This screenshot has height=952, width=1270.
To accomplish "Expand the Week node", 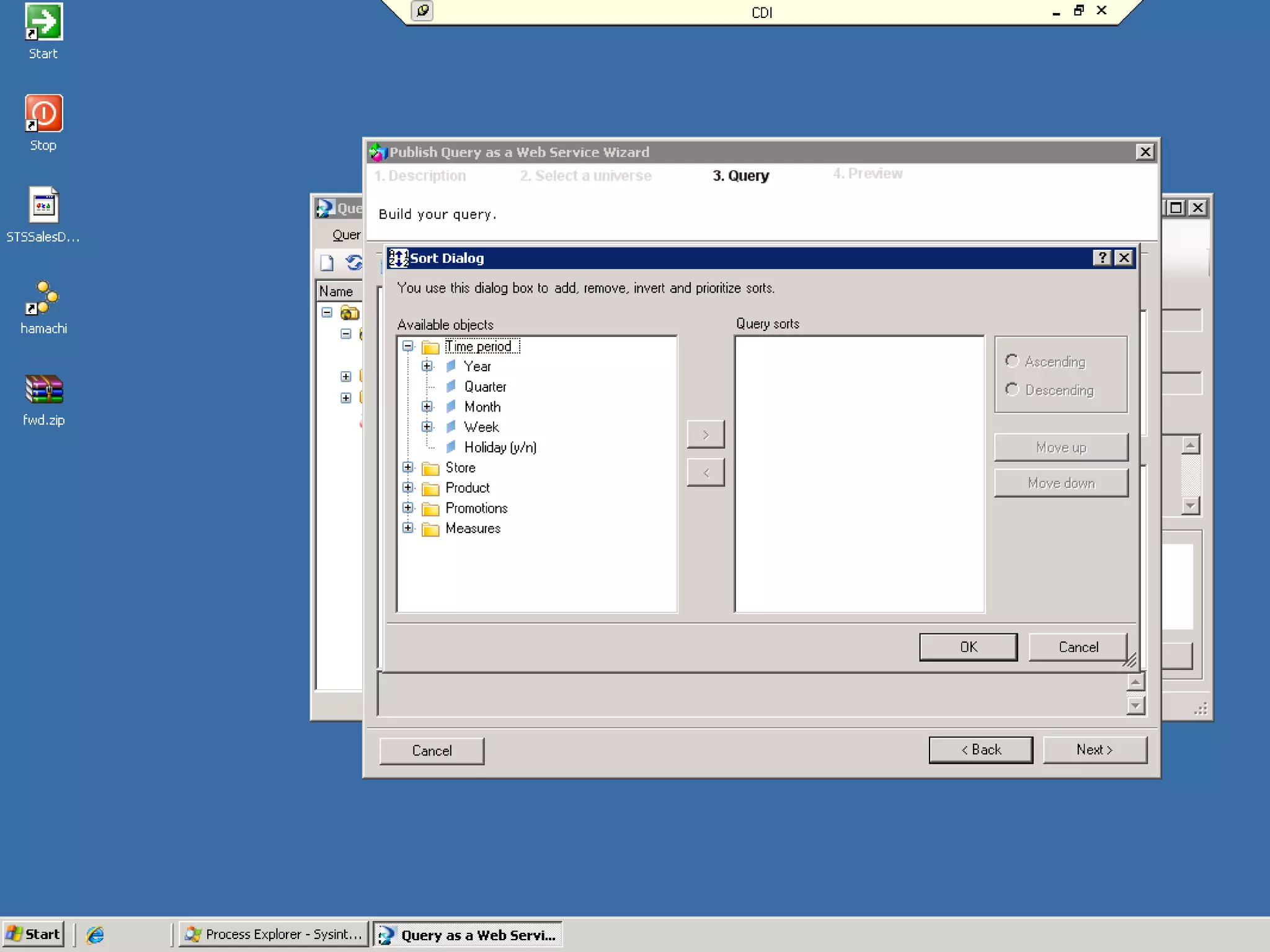I will click(427, 427).
